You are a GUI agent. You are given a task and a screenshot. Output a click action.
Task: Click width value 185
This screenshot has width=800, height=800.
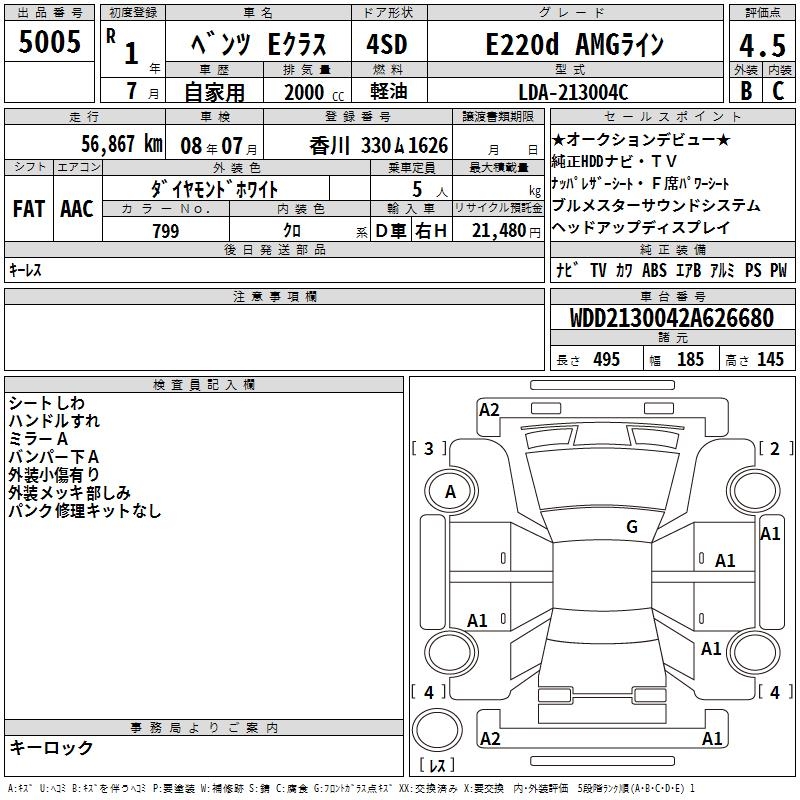[690, 359]
